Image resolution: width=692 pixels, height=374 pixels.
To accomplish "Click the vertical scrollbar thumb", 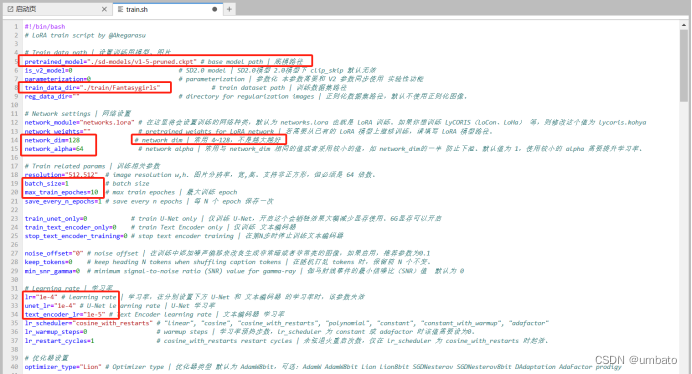I will (x=683, y=65).
